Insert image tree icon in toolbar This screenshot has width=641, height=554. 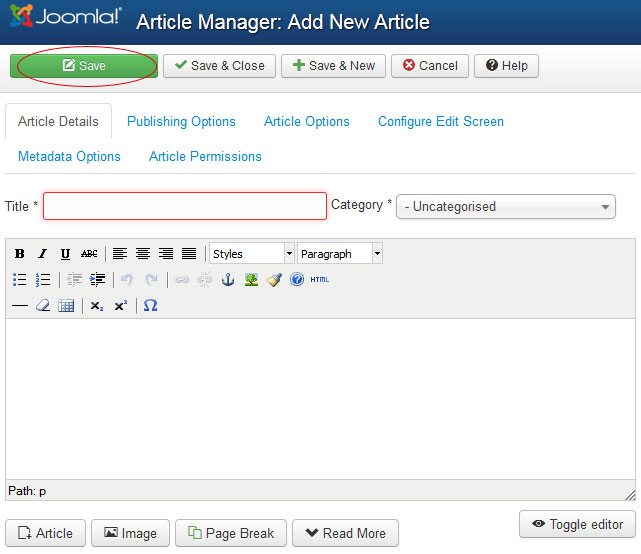[251, 280]
